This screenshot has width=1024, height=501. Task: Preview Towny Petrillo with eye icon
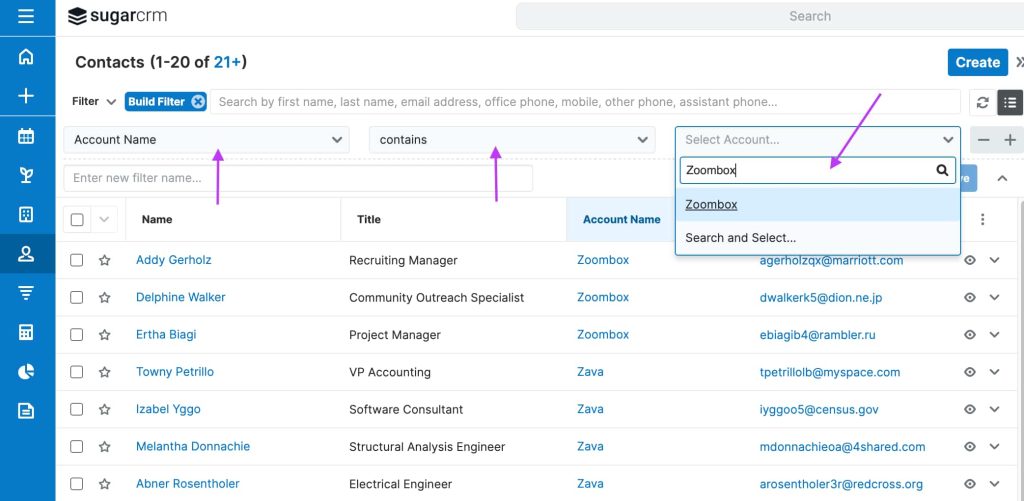[970, 372]
